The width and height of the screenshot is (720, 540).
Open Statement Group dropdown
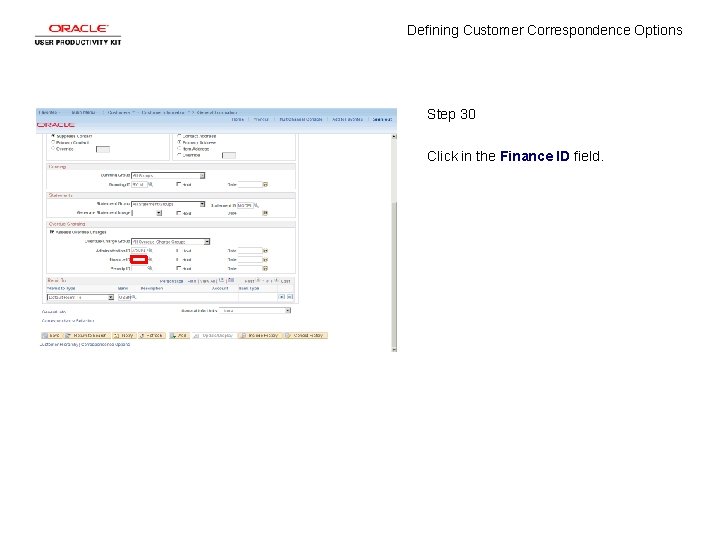click(x=168, y=204)
